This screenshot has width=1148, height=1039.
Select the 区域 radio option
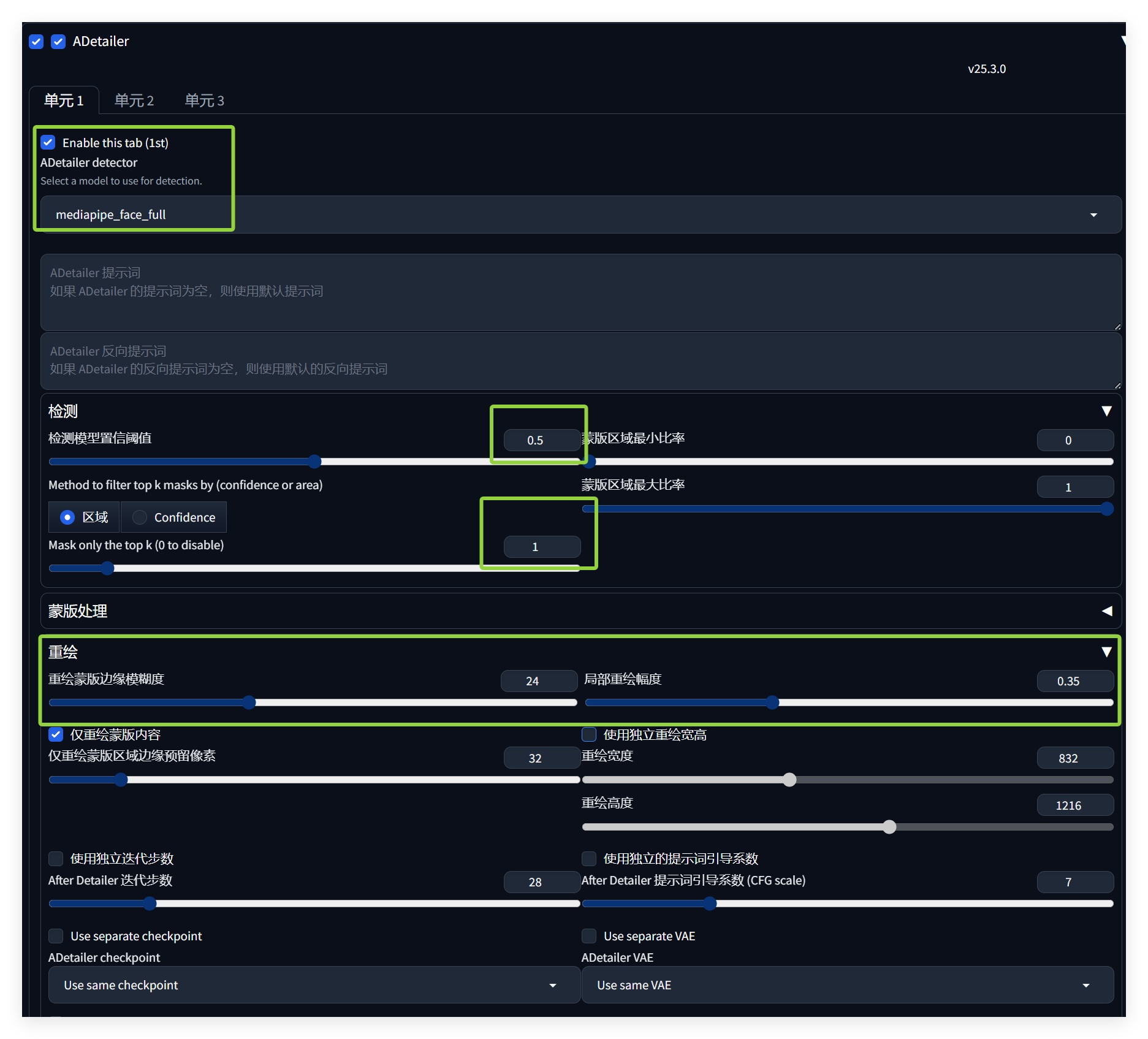tap(67, 517)
